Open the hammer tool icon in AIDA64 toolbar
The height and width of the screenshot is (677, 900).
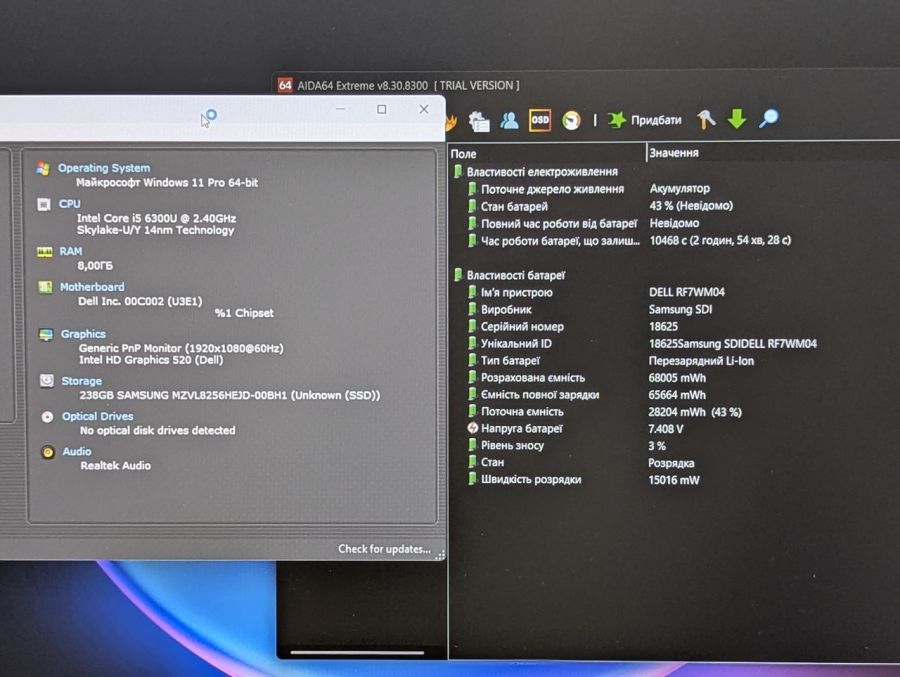706,119
